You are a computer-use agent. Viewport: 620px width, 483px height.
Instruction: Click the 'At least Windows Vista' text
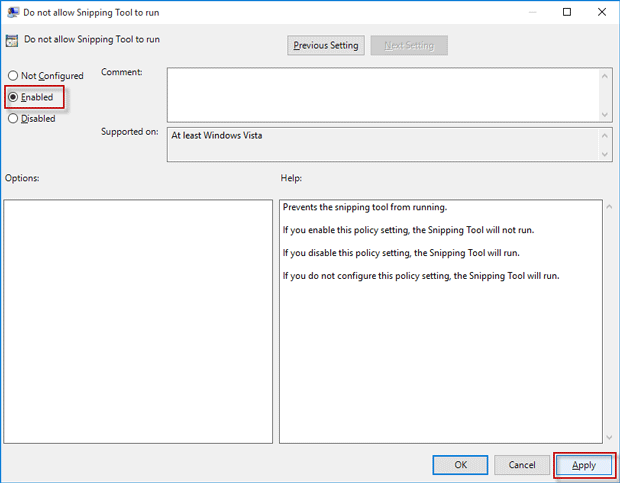point(217,136)
